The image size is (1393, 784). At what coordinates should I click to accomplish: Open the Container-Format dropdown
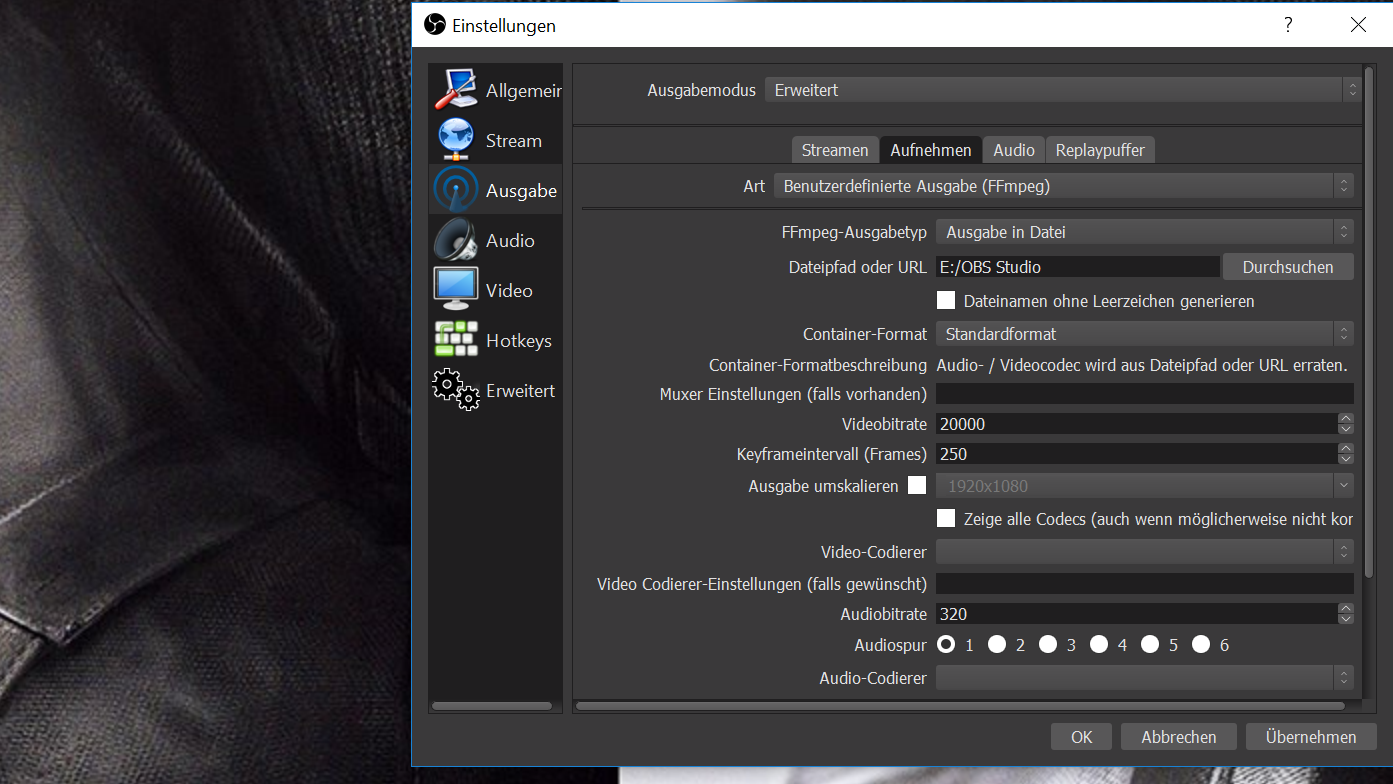tap(1144, 334)
